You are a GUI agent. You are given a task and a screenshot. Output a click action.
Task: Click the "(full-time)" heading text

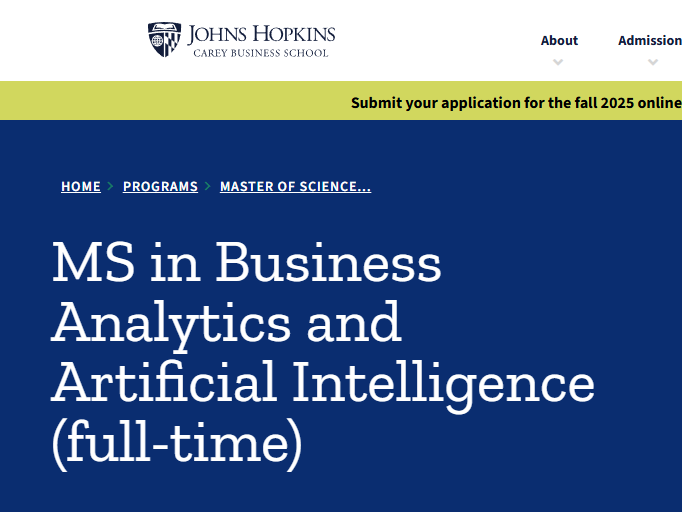(x=177, y=444)
